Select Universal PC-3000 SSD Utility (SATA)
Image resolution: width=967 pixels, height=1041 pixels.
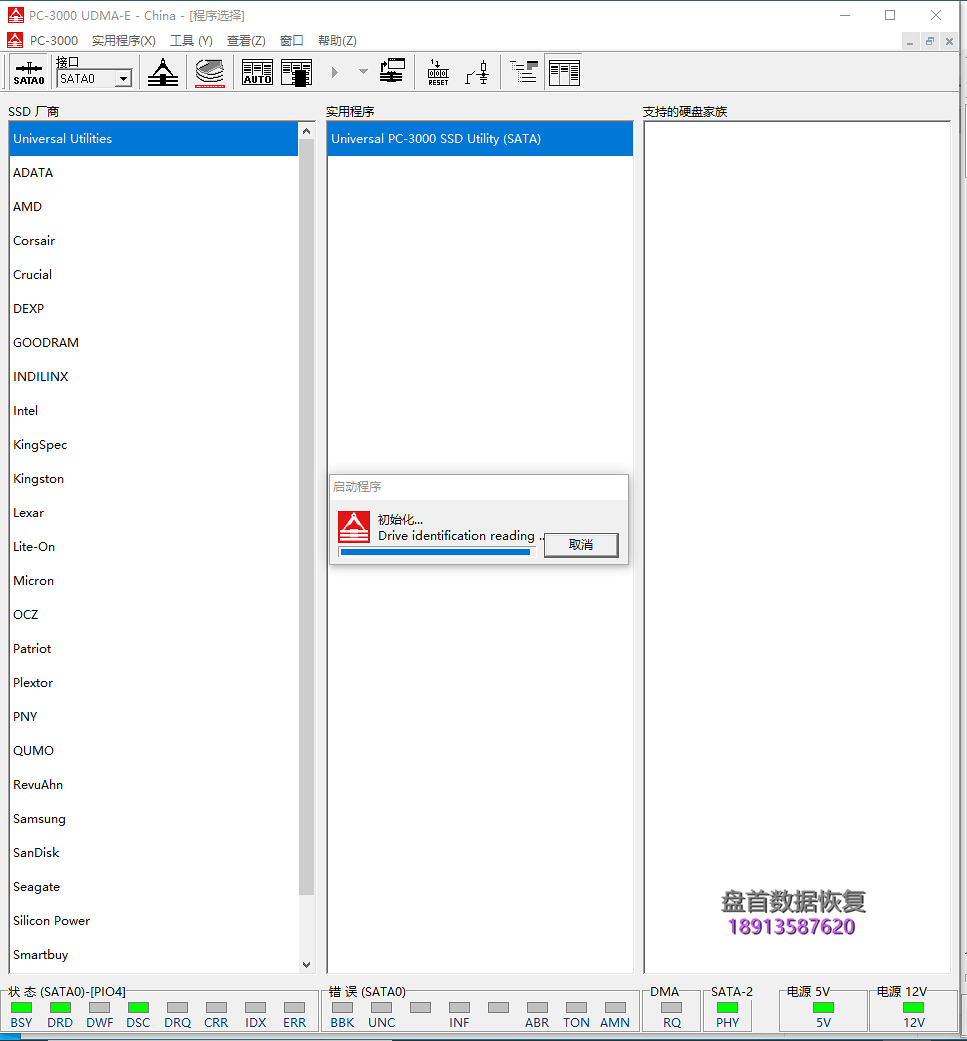click(480, 139)
